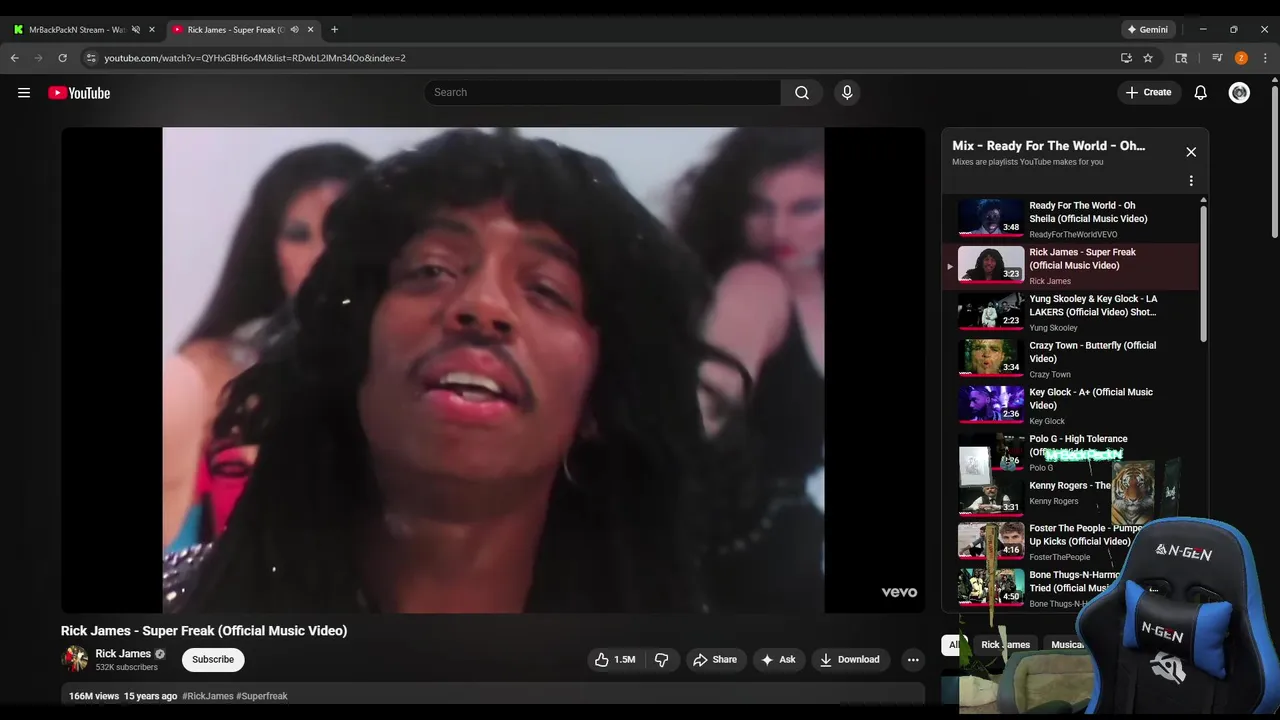Open the Chrome profile avatar
This screenshot has width=1280, height=720.
coord(1241,58)
